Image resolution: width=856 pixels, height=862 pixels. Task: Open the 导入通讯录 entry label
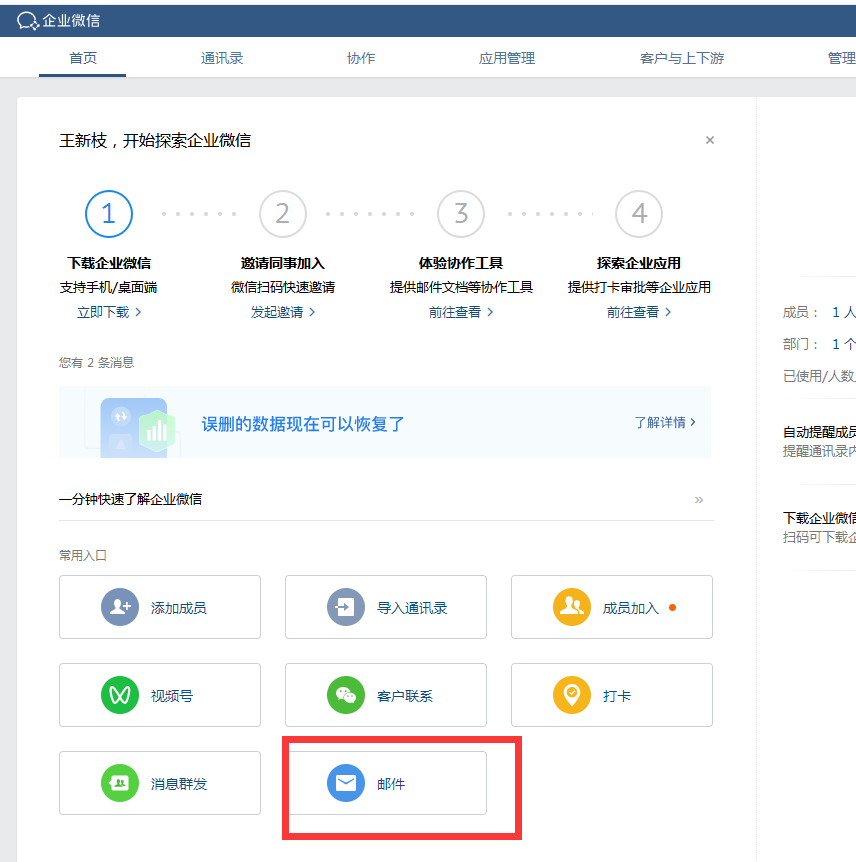click(x=412, y=608)
